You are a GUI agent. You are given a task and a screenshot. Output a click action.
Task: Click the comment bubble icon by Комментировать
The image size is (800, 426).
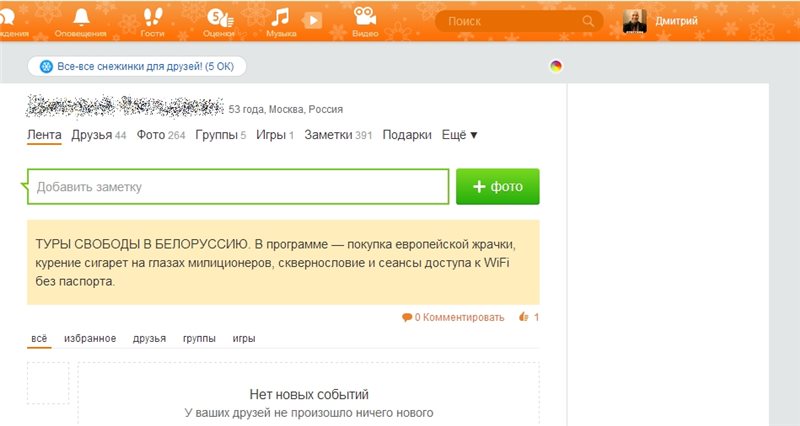click(x=407, y=317)
